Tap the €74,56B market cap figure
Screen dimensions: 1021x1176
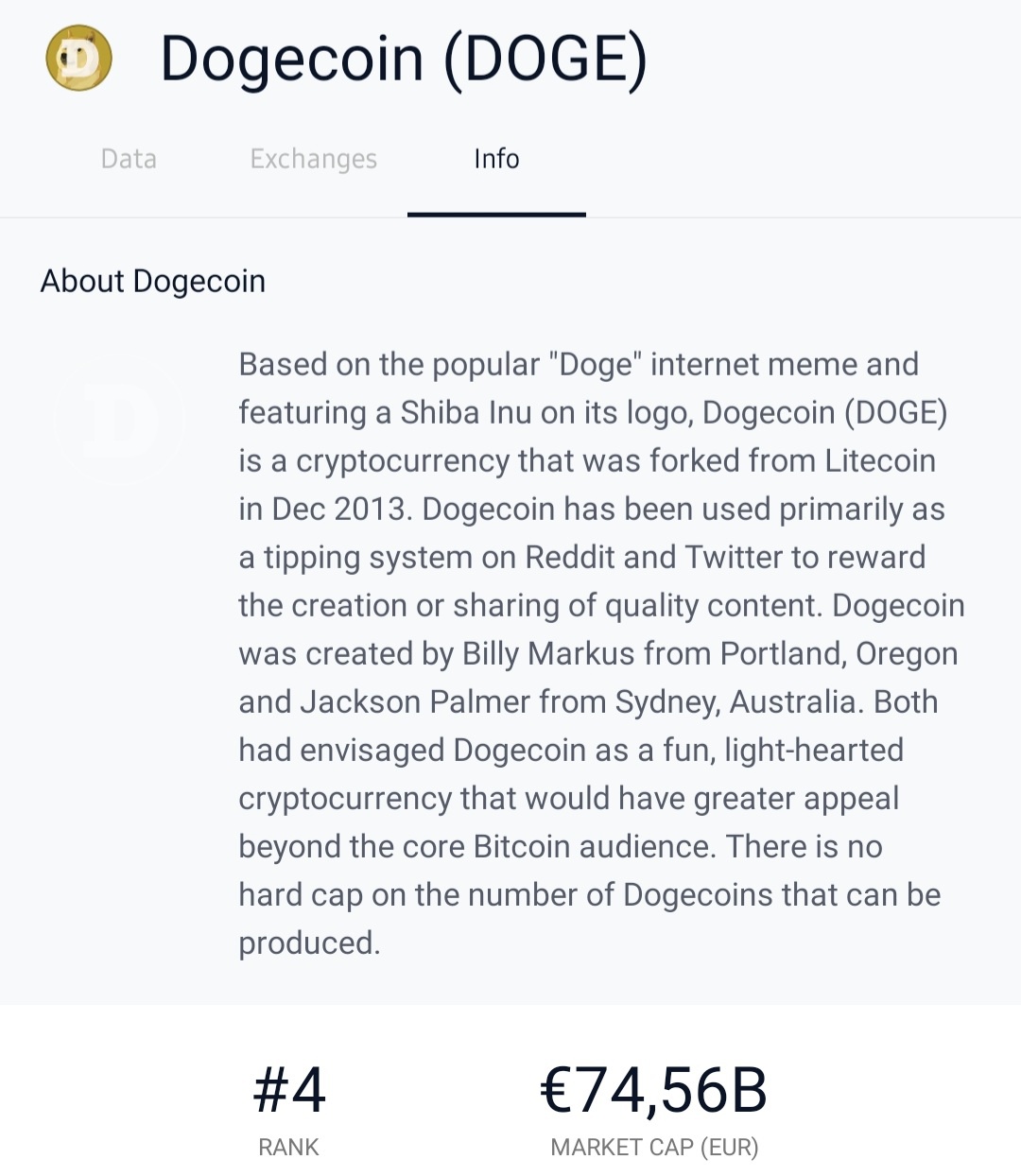point(653,1090)
